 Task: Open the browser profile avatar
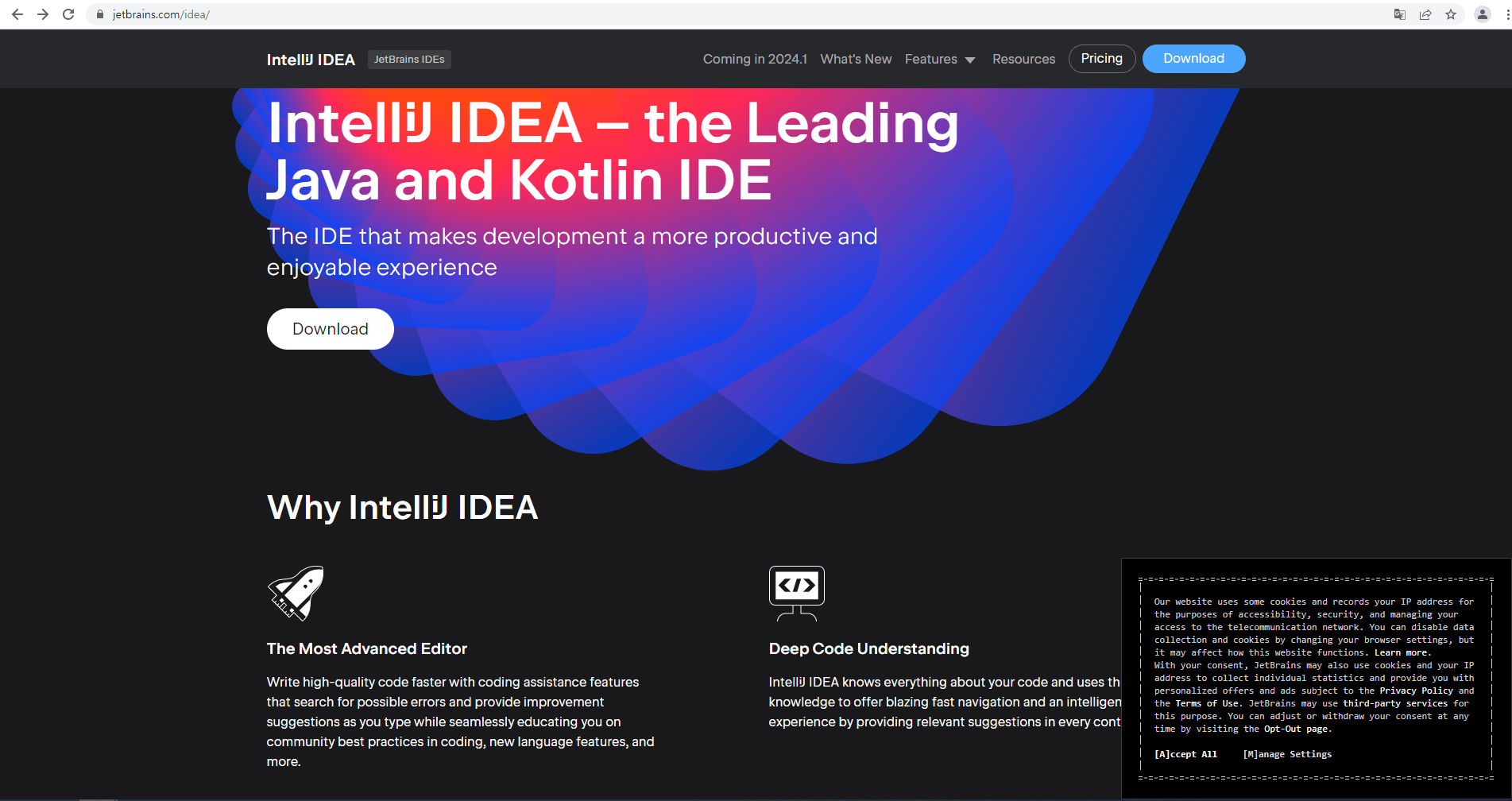point(1483,14)
